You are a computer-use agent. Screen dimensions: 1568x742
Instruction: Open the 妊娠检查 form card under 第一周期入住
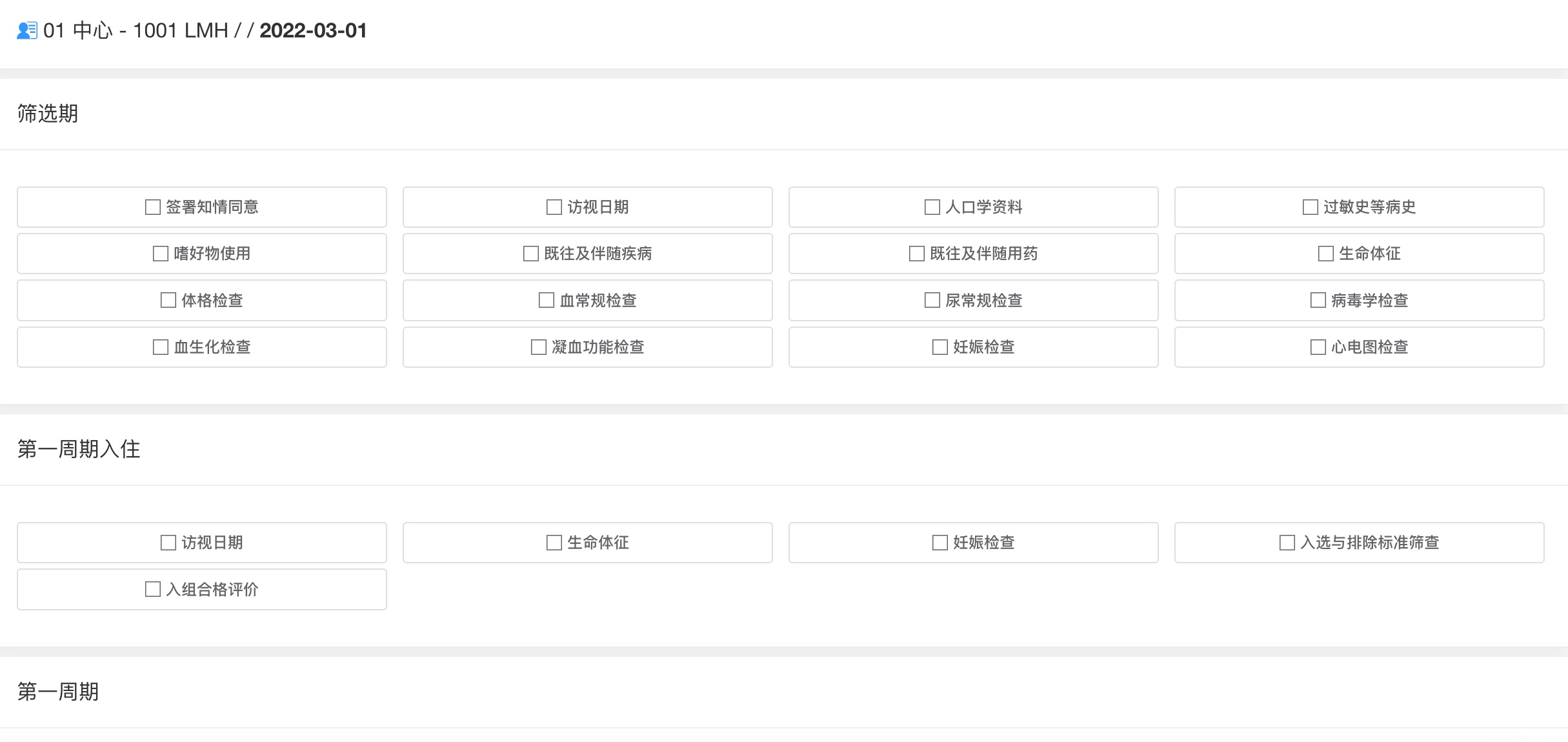973,543
